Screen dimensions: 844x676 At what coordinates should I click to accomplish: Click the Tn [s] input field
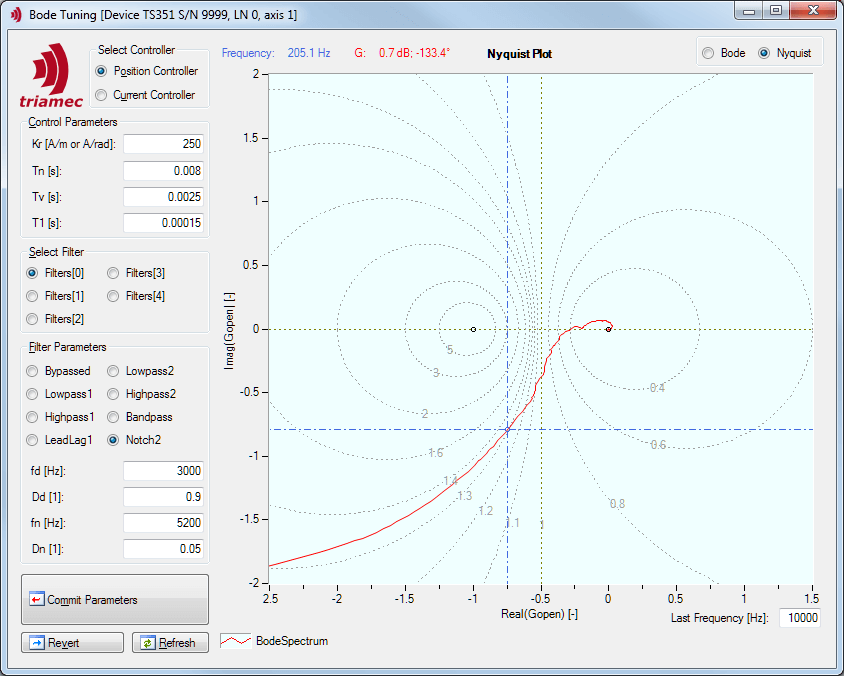(x=163, y=171)
